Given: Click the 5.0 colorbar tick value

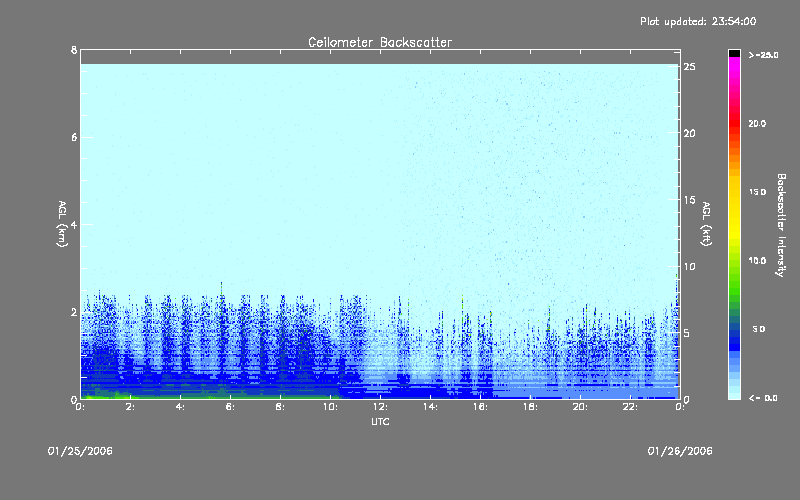Looking at the screenshot, I should click(x=759, y=329).
